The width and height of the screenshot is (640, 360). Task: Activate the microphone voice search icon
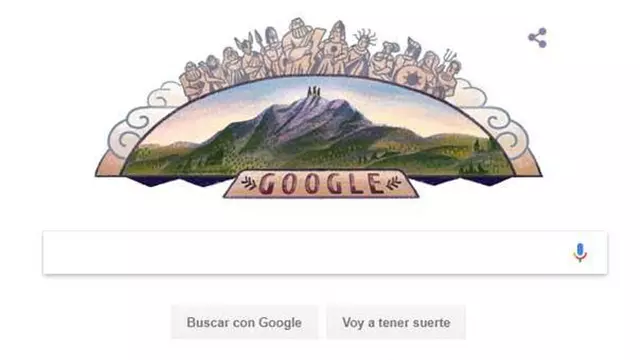coord(580,252)
